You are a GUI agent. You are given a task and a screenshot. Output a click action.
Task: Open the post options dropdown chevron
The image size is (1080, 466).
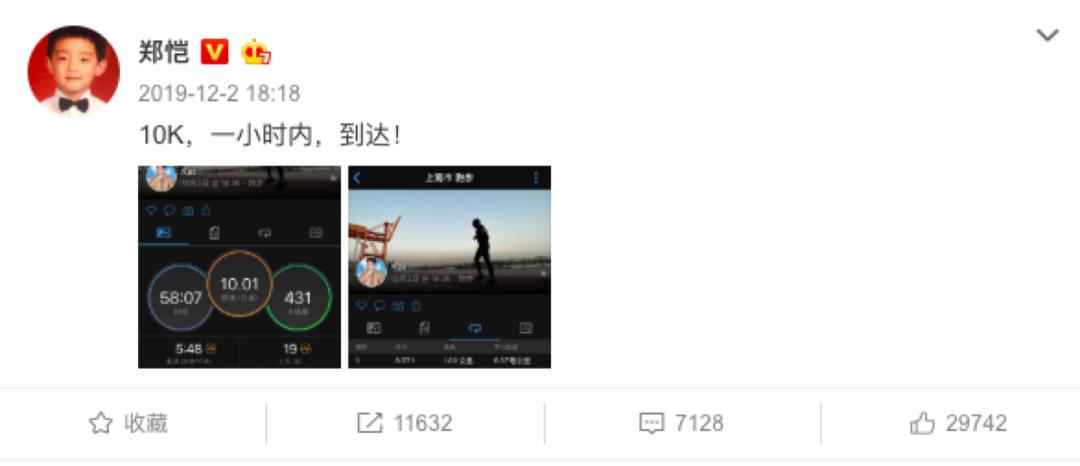(1047, 36)
